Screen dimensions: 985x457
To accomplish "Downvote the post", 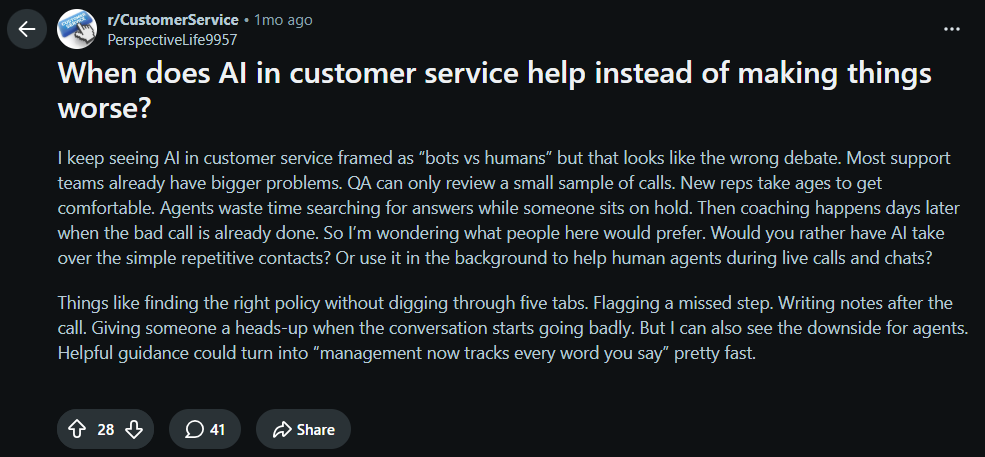I will (134, 429).
